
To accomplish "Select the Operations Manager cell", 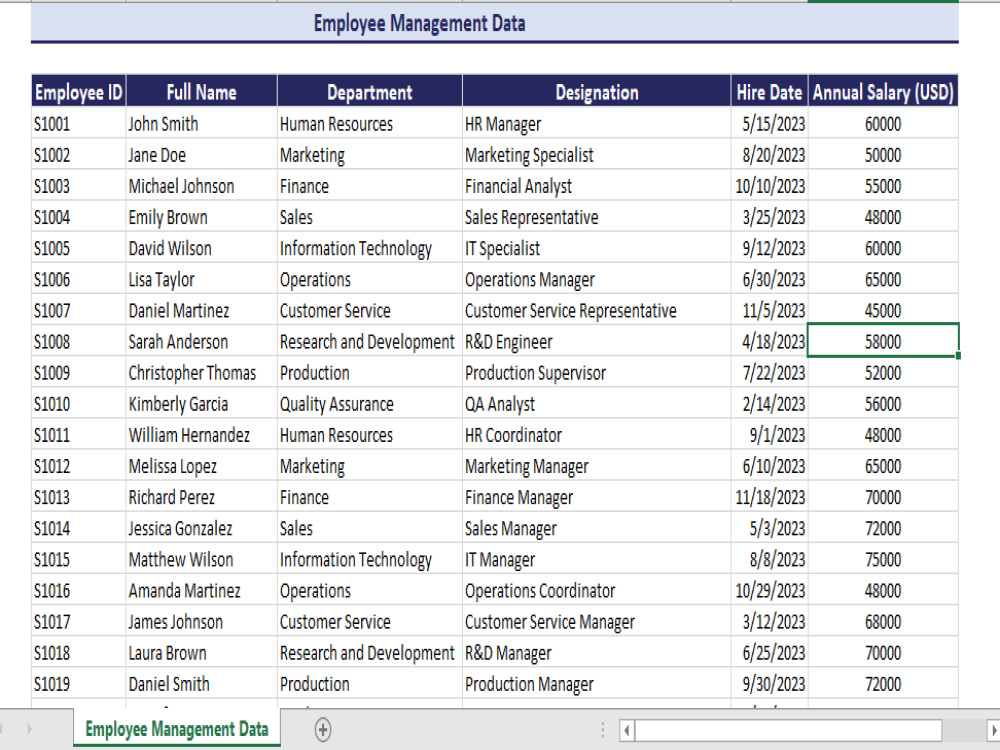I will tap(596, 279).
